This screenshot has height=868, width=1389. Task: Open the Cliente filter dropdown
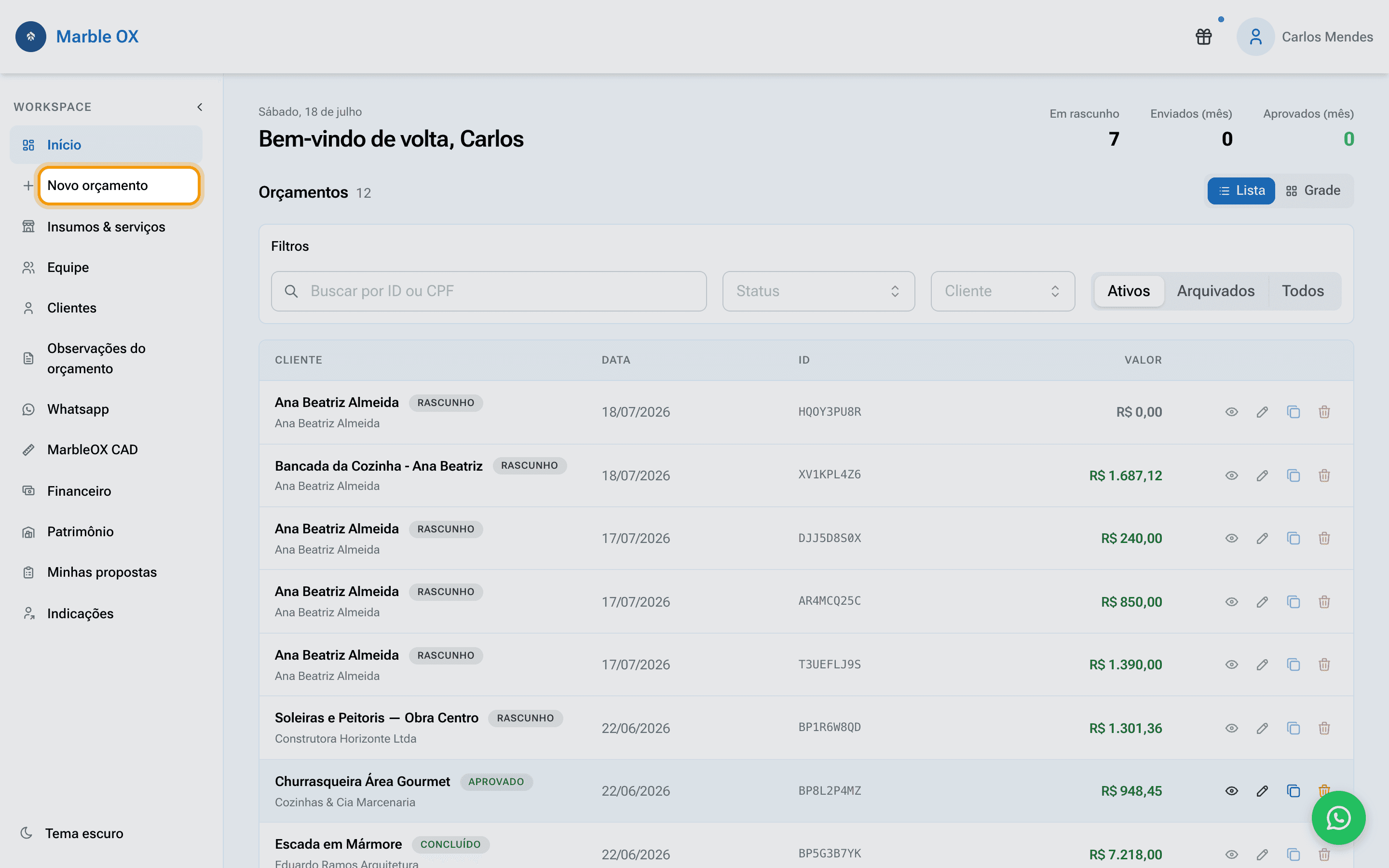[x=1003, y=291]
